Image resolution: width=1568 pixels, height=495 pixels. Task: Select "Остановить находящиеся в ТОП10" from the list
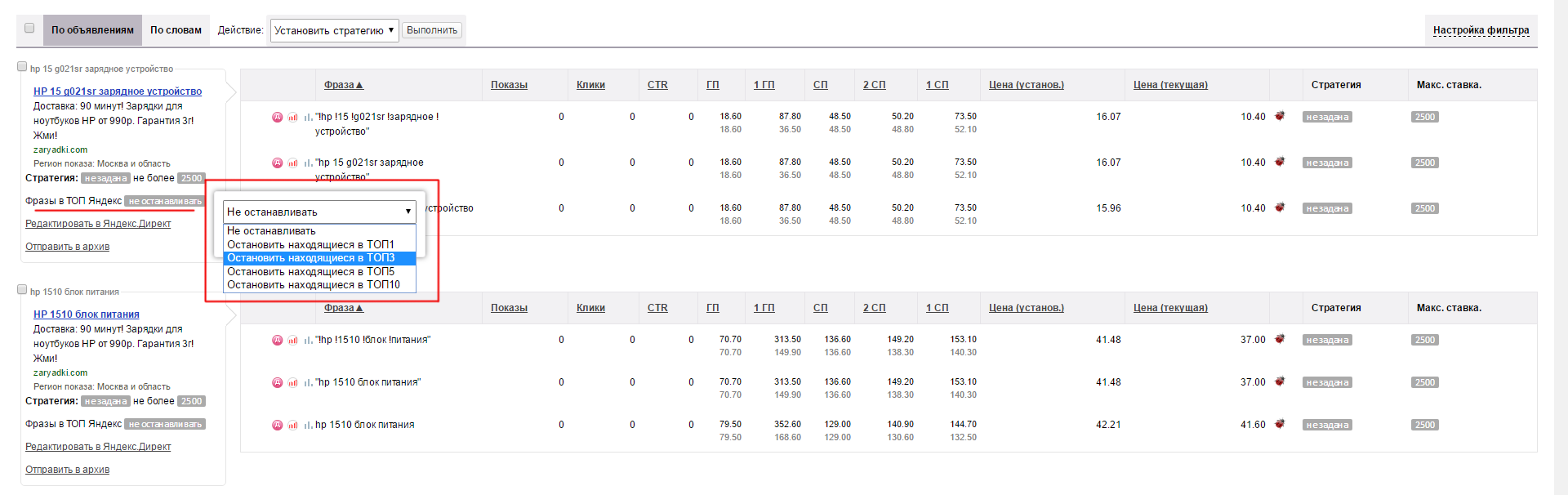tap(313, 285)
